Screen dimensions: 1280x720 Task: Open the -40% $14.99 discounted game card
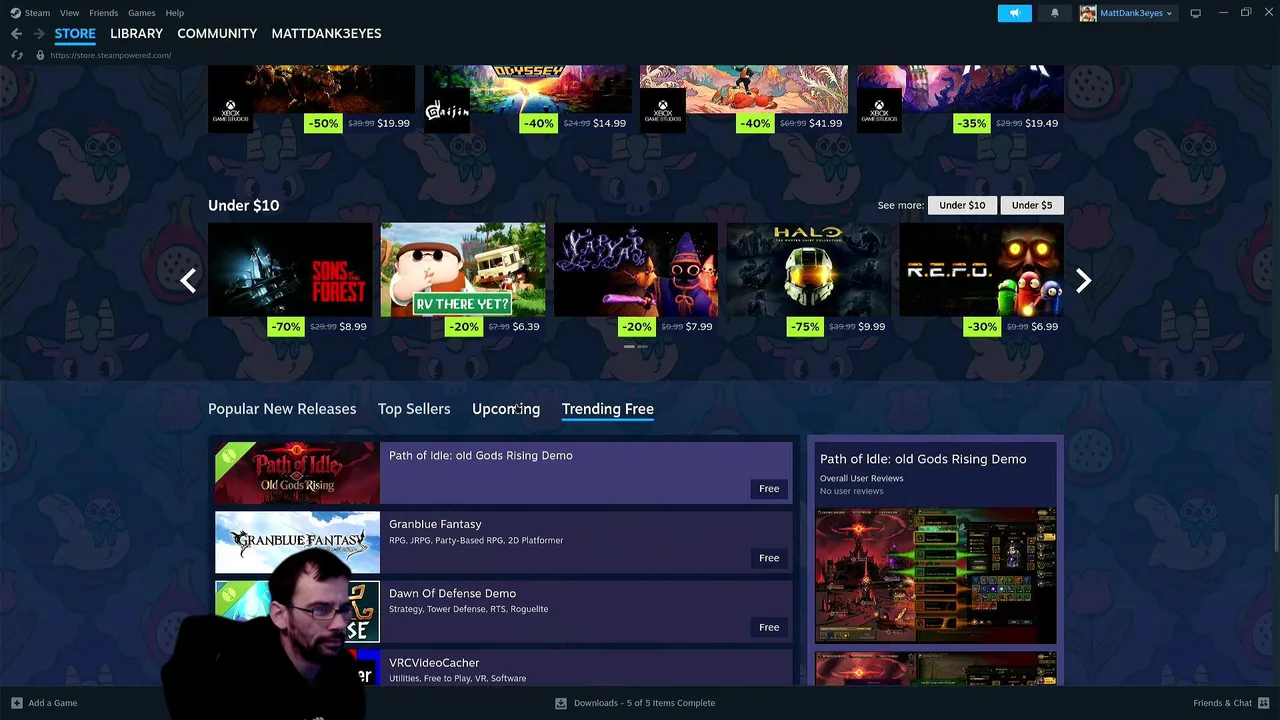tap(528, 100)
